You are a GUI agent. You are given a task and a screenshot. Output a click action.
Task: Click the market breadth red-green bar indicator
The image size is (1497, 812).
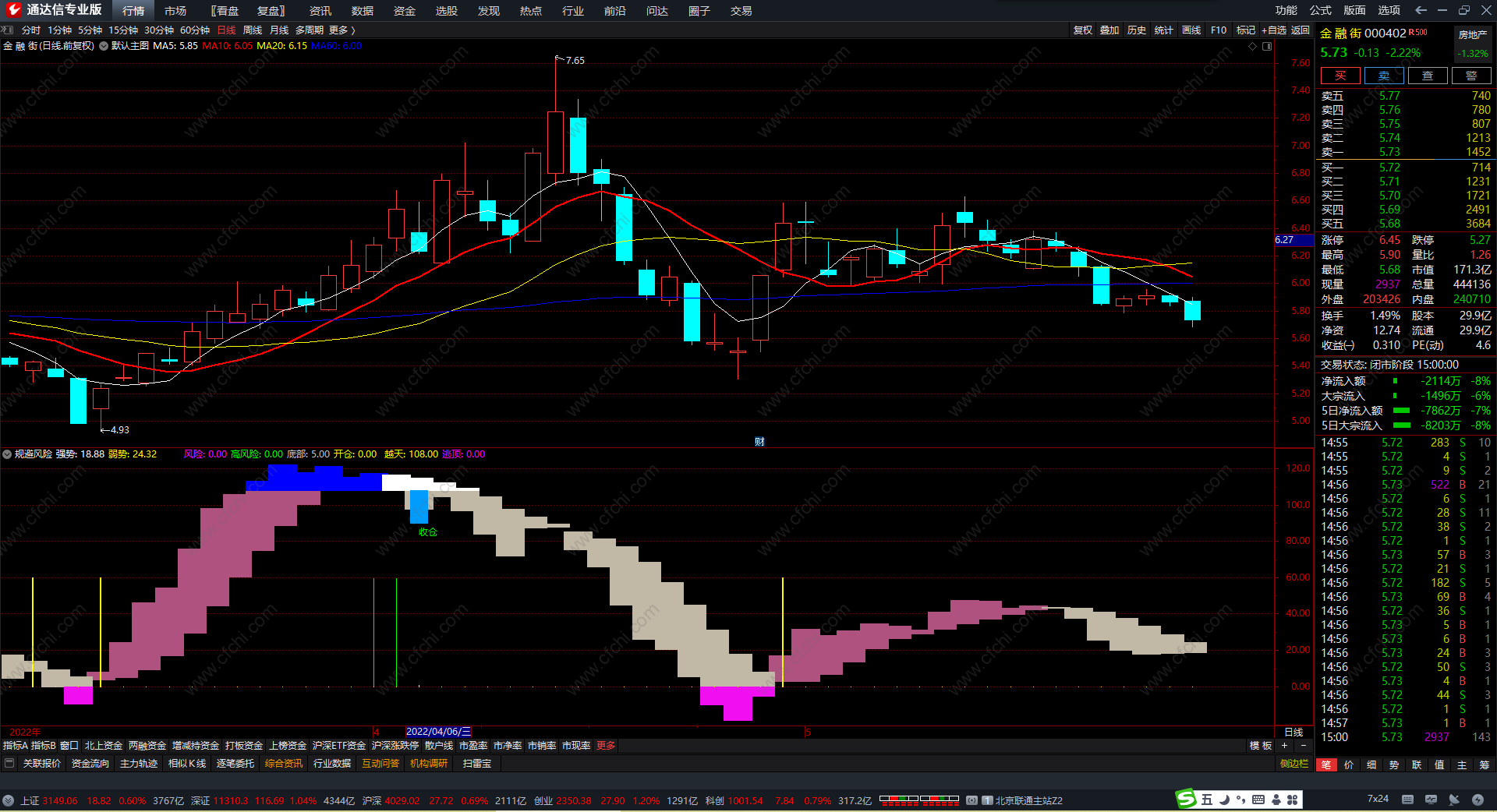coord(919,800)
